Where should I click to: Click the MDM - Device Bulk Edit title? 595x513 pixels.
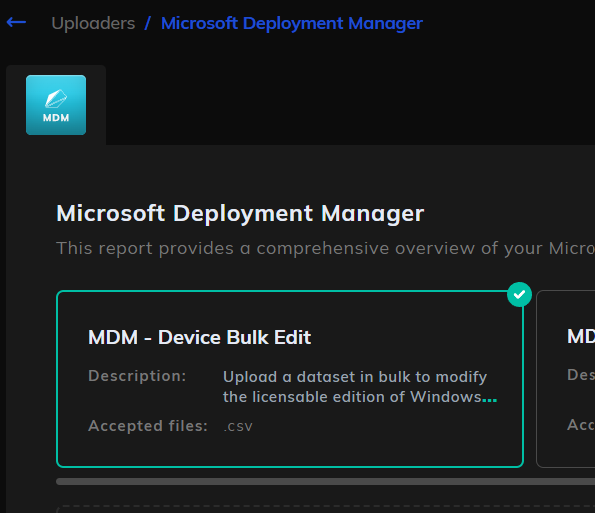pyautogui.click(x=200, y=337)
